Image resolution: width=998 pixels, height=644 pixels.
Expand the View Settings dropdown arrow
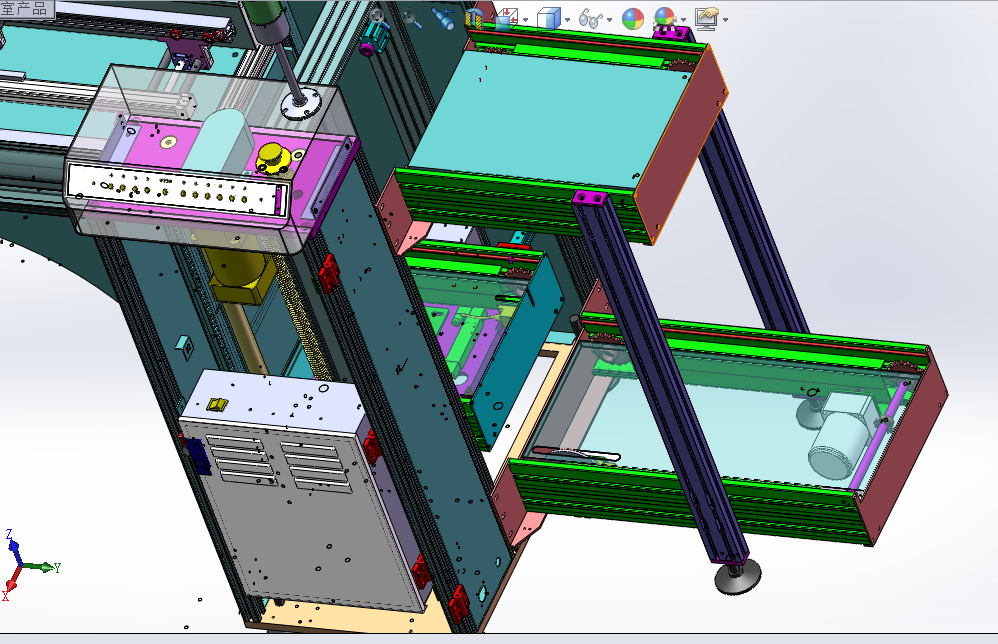[726, 20]
